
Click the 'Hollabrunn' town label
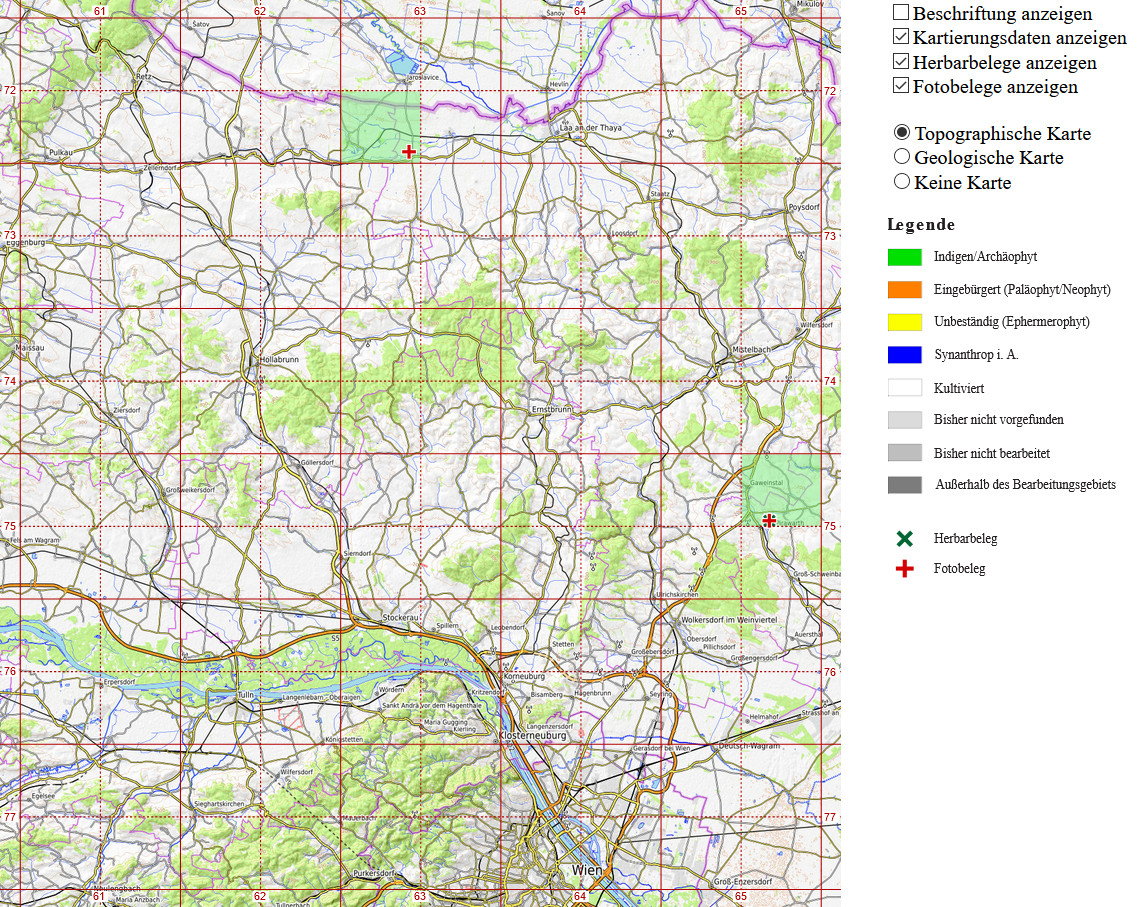(x=279, y=360)
